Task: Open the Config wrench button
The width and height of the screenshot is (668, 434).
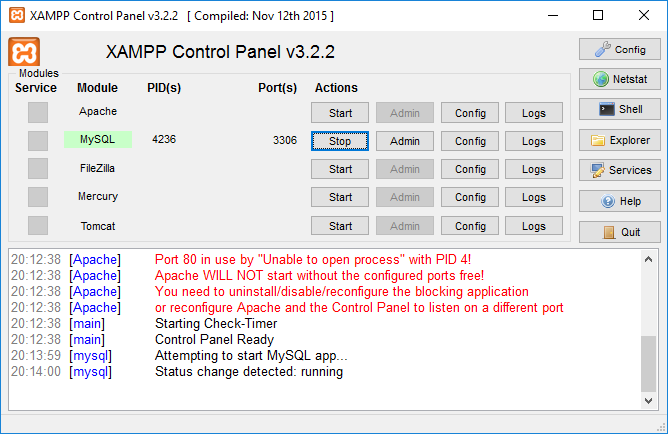Action: pos(619,49)
